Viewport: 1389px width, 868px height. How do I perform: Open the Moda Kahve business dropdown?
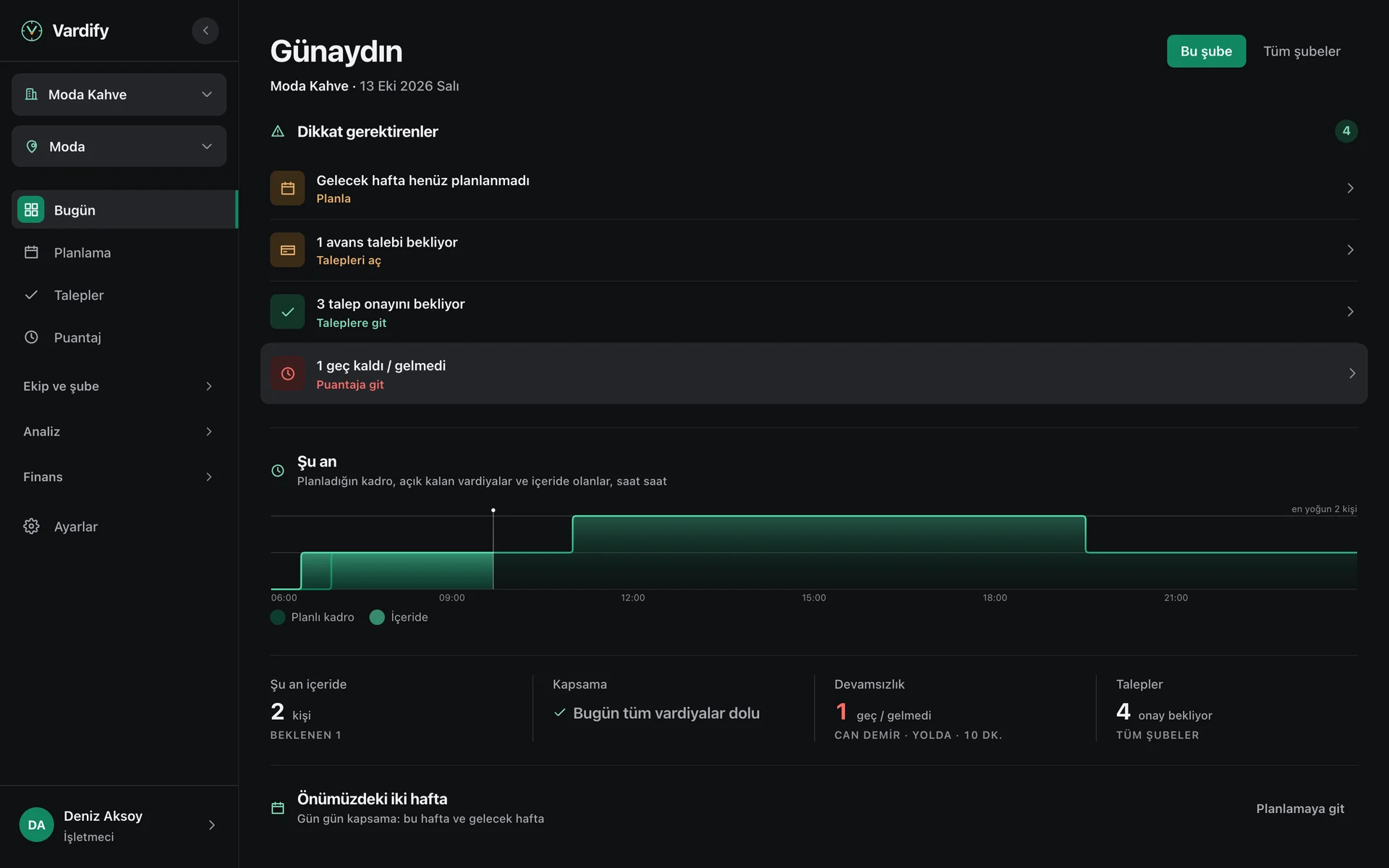[x=119, y=94]
